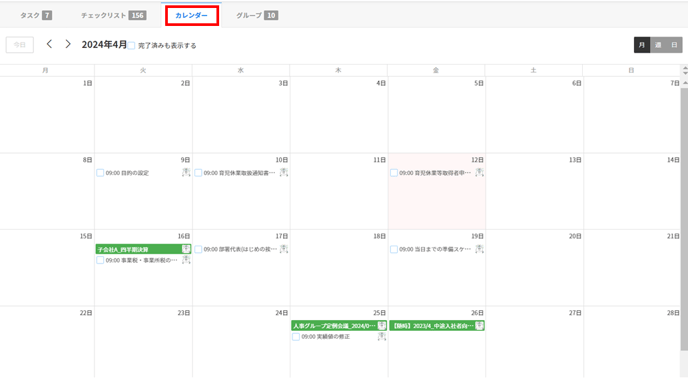The width and height of the screenshot is (688, 378).
Task: Open the チェックリスト tab
Action: click(x=114, y=15)
